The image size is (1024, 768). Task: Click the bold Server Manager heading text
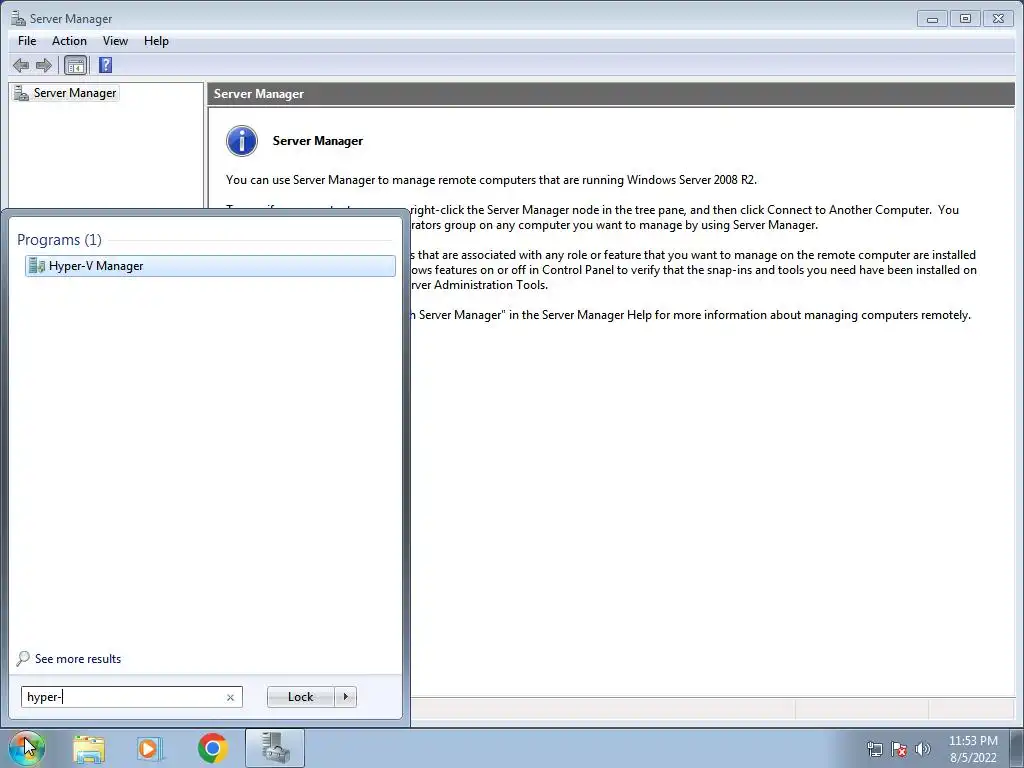tap(317, 140)
